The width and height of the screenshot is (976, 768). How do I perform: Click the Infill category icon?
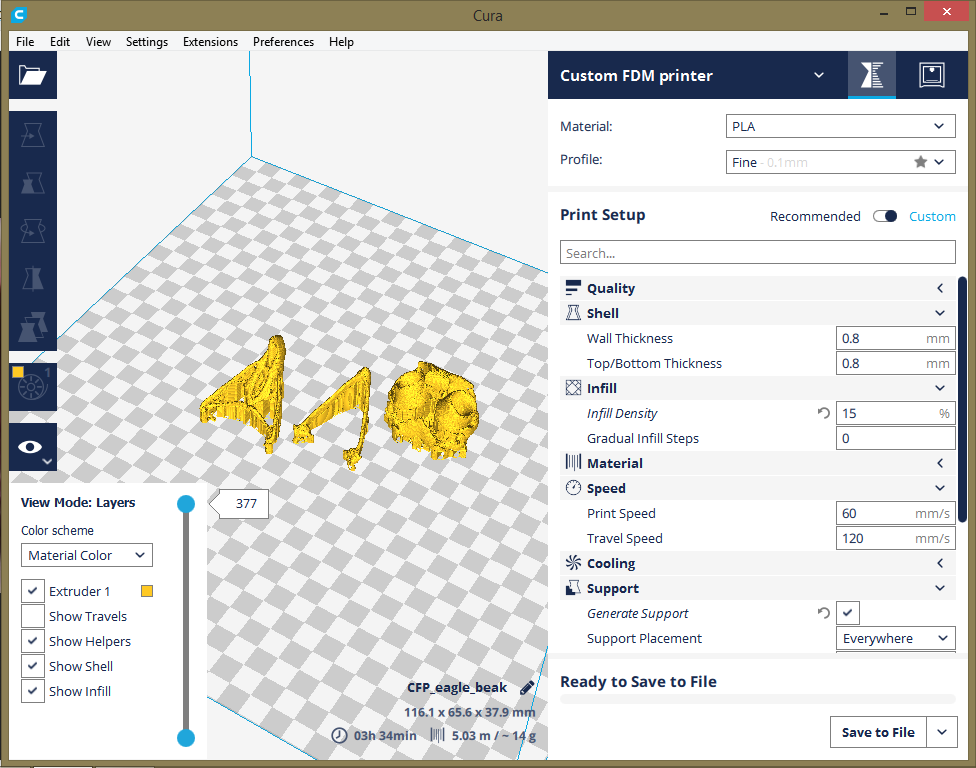point(573,388)
